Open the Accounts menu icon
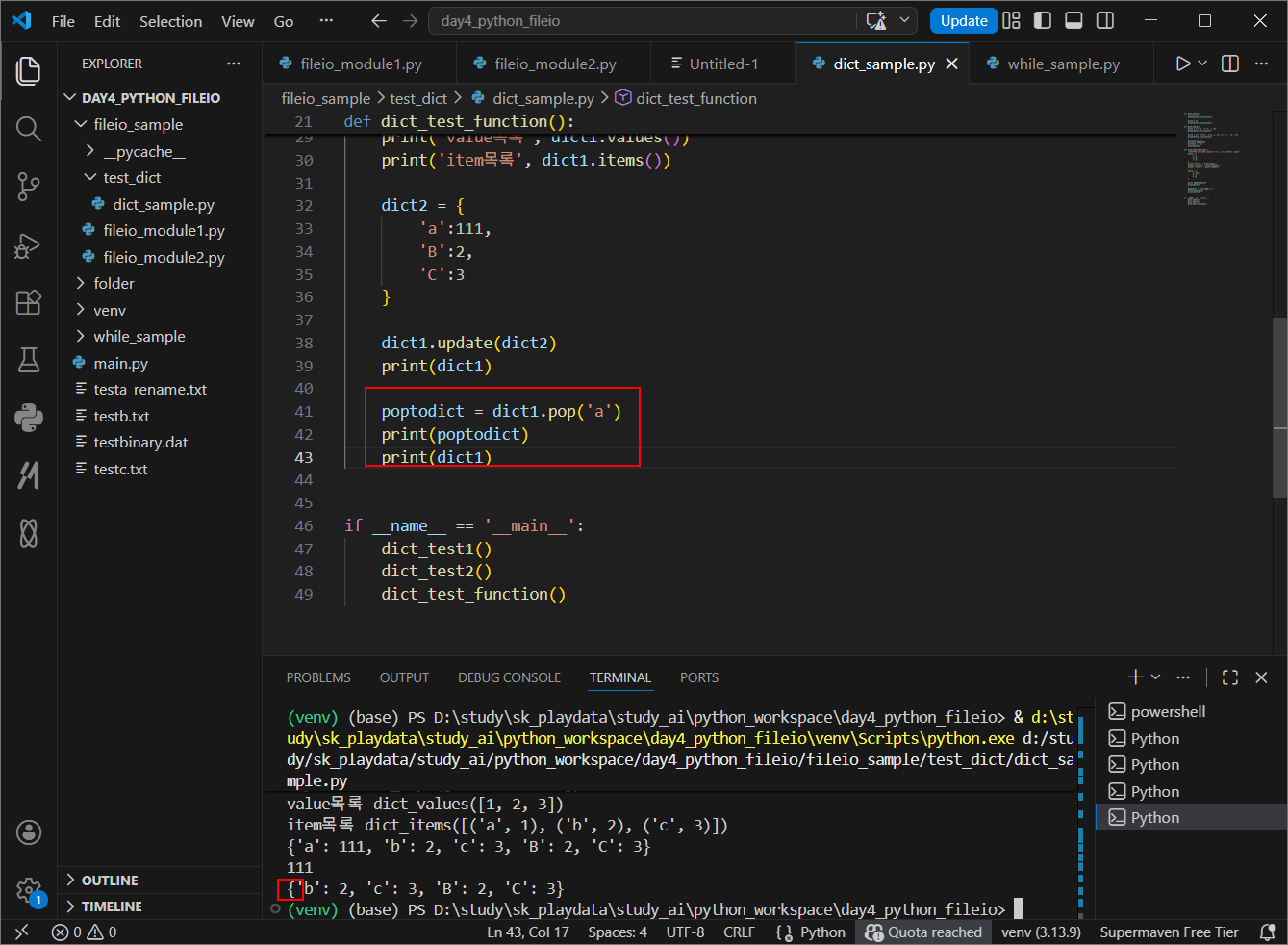This screenshot has height=945, width=1288. [x=29, y=832]
